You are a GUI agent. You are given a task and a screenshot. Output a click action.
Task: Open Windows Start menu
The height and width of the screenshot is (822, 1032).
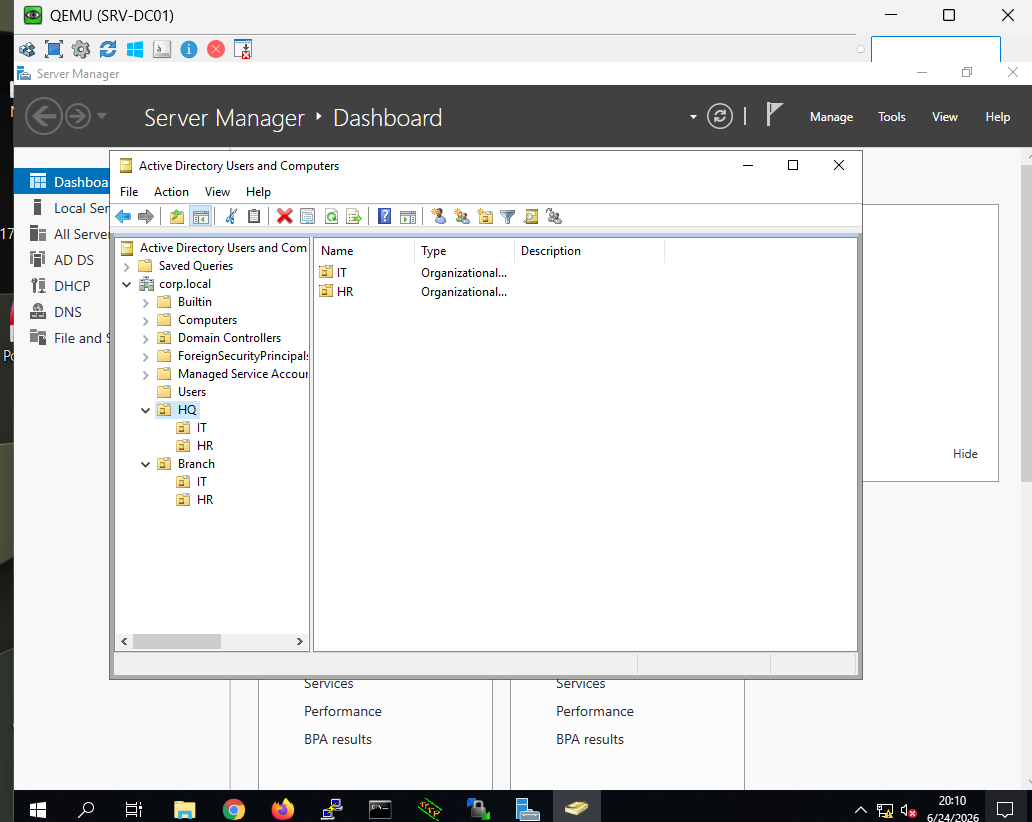[x=38, y=809]
